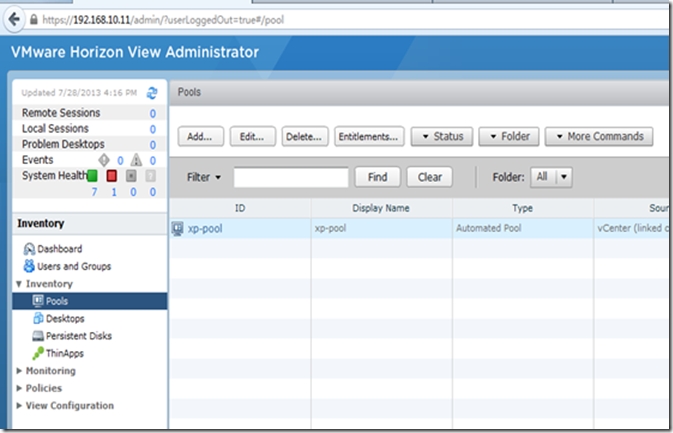Click the Remote Sessions label
The width and height of the screenshot is (673, 433).
point(61,113)
